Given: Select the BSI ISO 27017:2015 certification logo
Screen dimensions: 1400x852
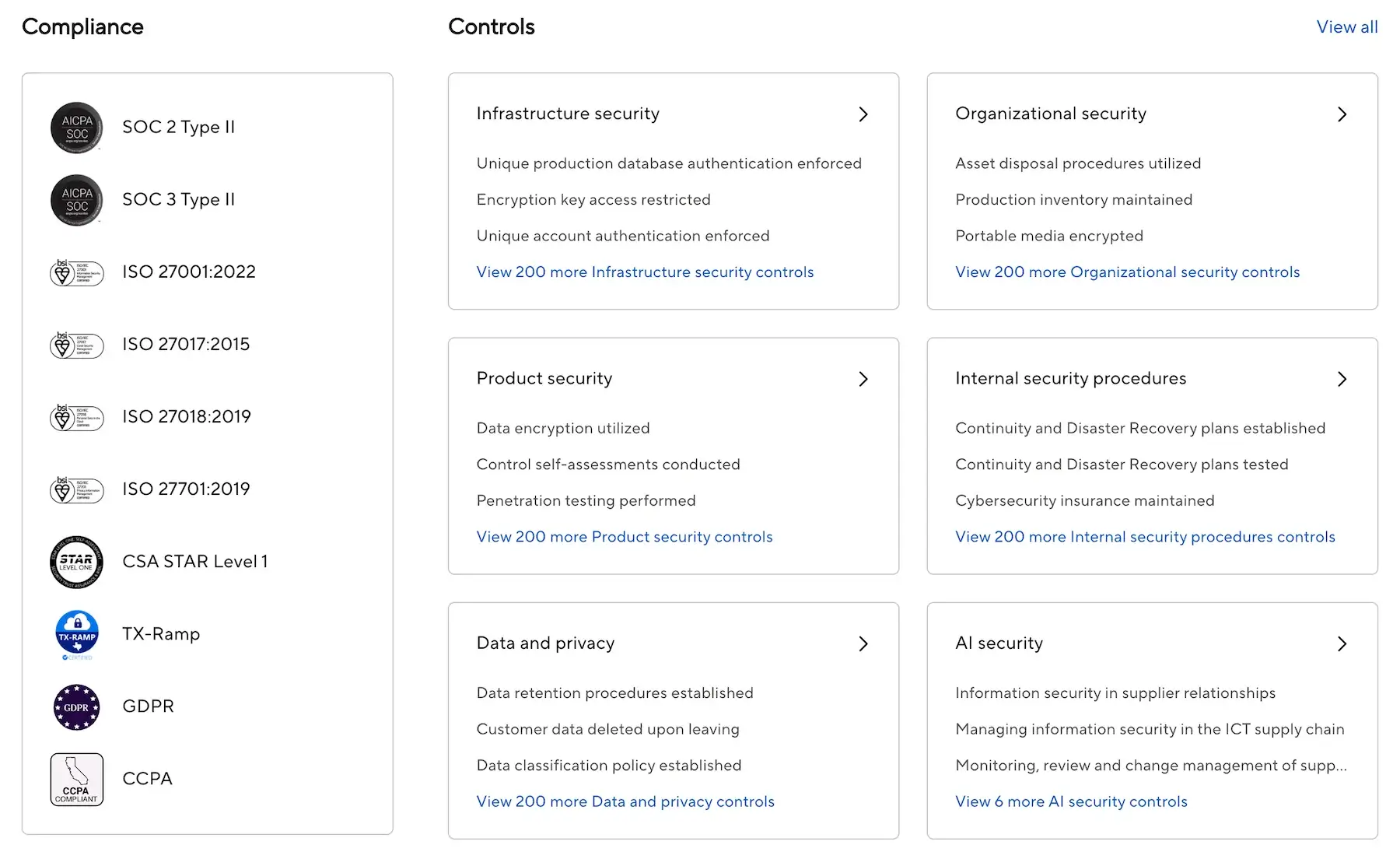Looking at the screenshot, I should tap(77, 345).
